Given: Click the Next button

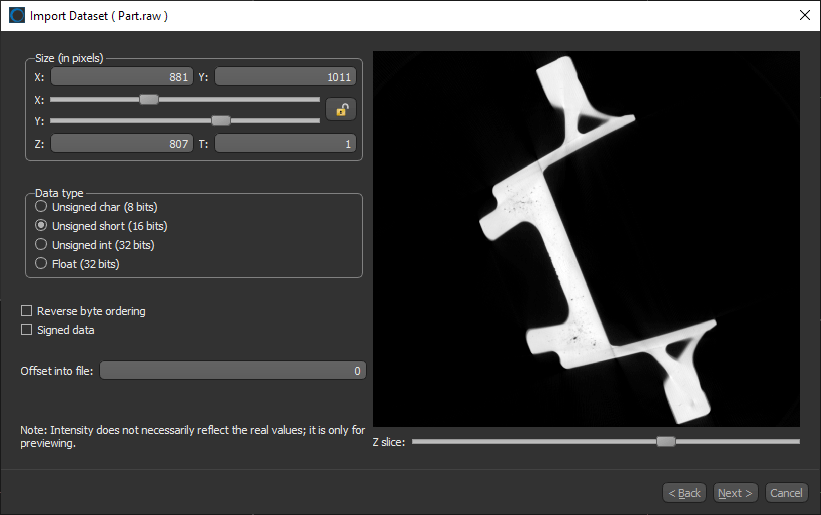Looking at the screenshot, I should point(735,492).
